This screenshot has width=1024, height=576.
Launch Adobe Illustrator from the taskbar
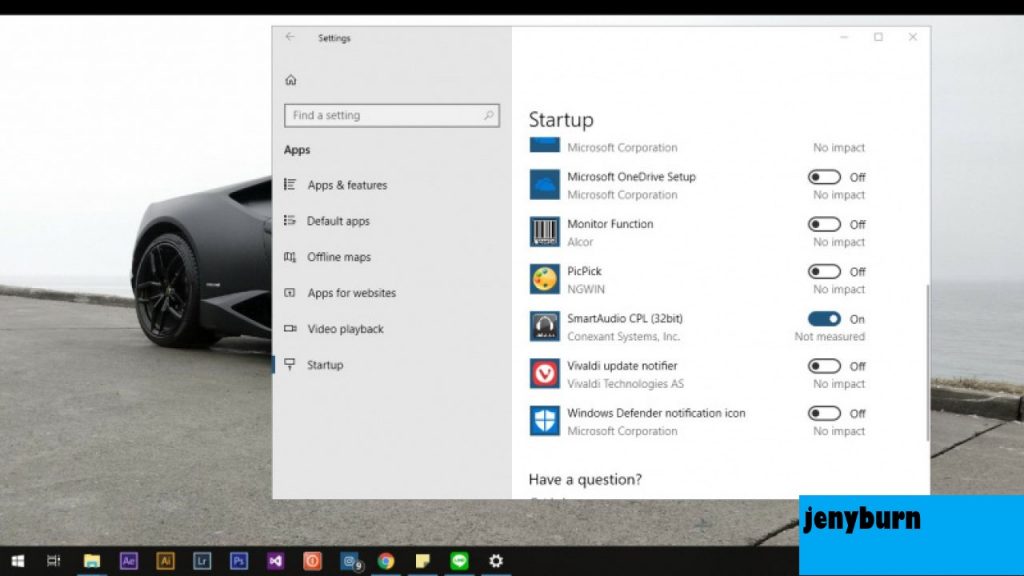(165, 561)
